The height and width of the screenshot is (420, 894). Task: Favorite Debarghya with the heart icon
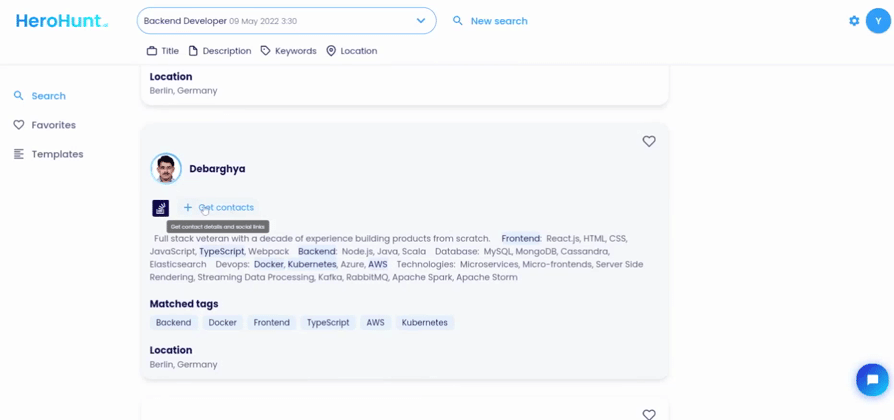[x=649, y=142]
